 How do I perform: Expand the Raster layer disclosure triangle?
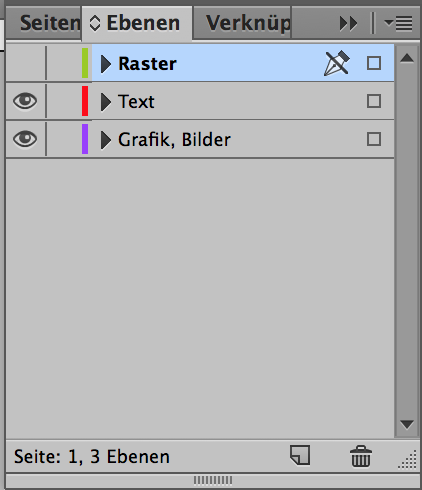coord(106,64)
